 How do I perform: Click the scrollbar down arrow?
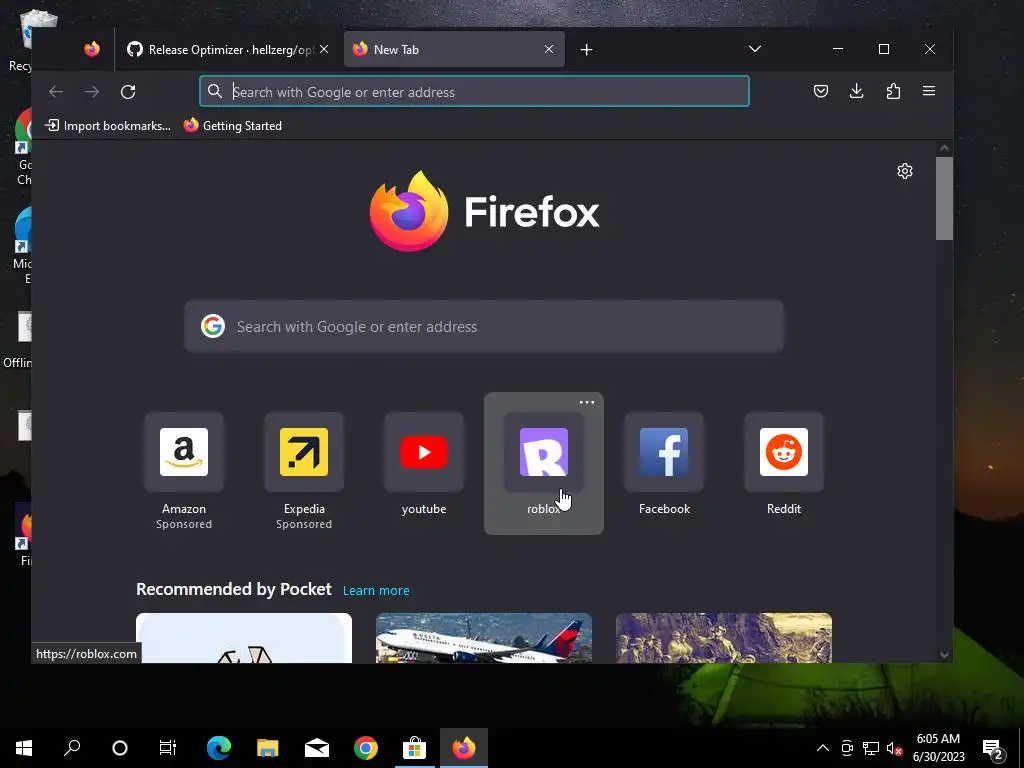[944, 654]
